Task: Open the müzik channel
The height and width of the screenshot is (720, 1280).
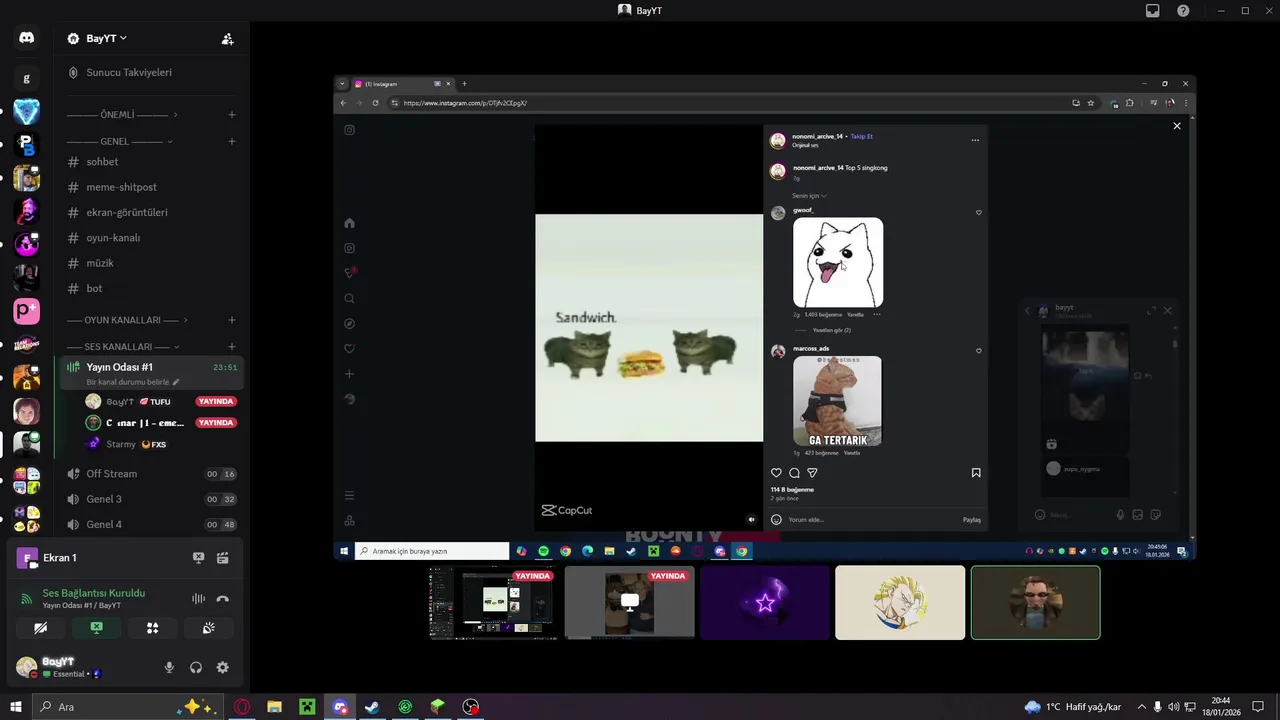Action: [151, 263]
